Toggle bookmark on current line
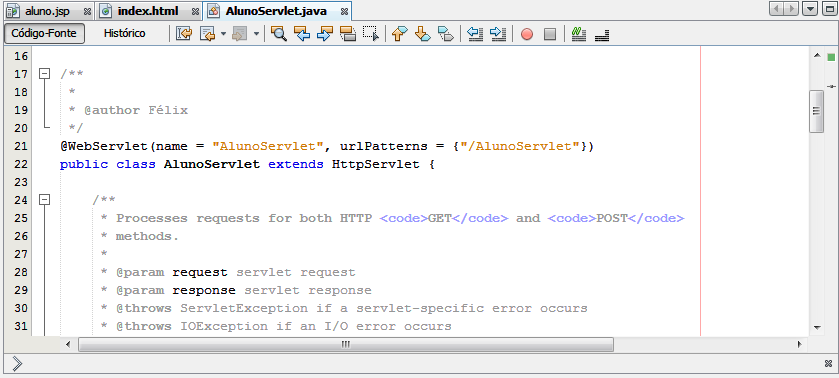Viewport: 839px width, 378px height. point(445,34)
